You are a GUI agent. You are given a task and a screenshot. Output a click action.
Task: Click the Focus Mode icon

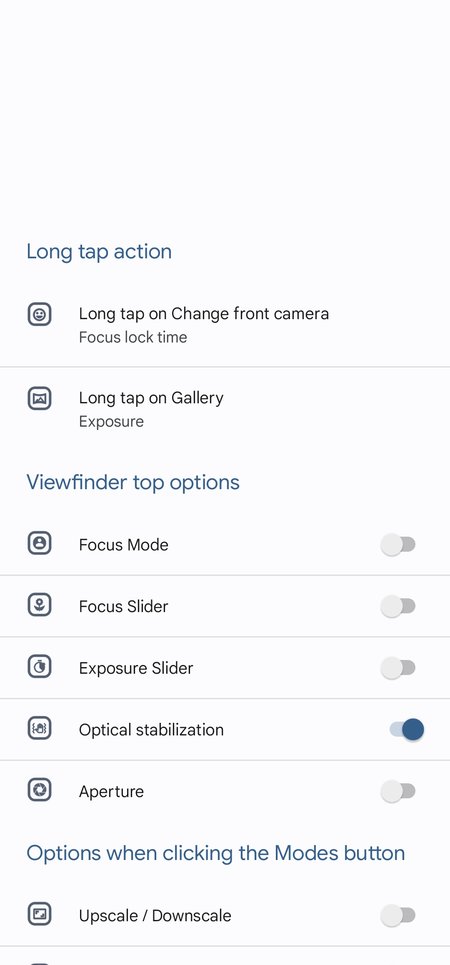click(39, 543)
